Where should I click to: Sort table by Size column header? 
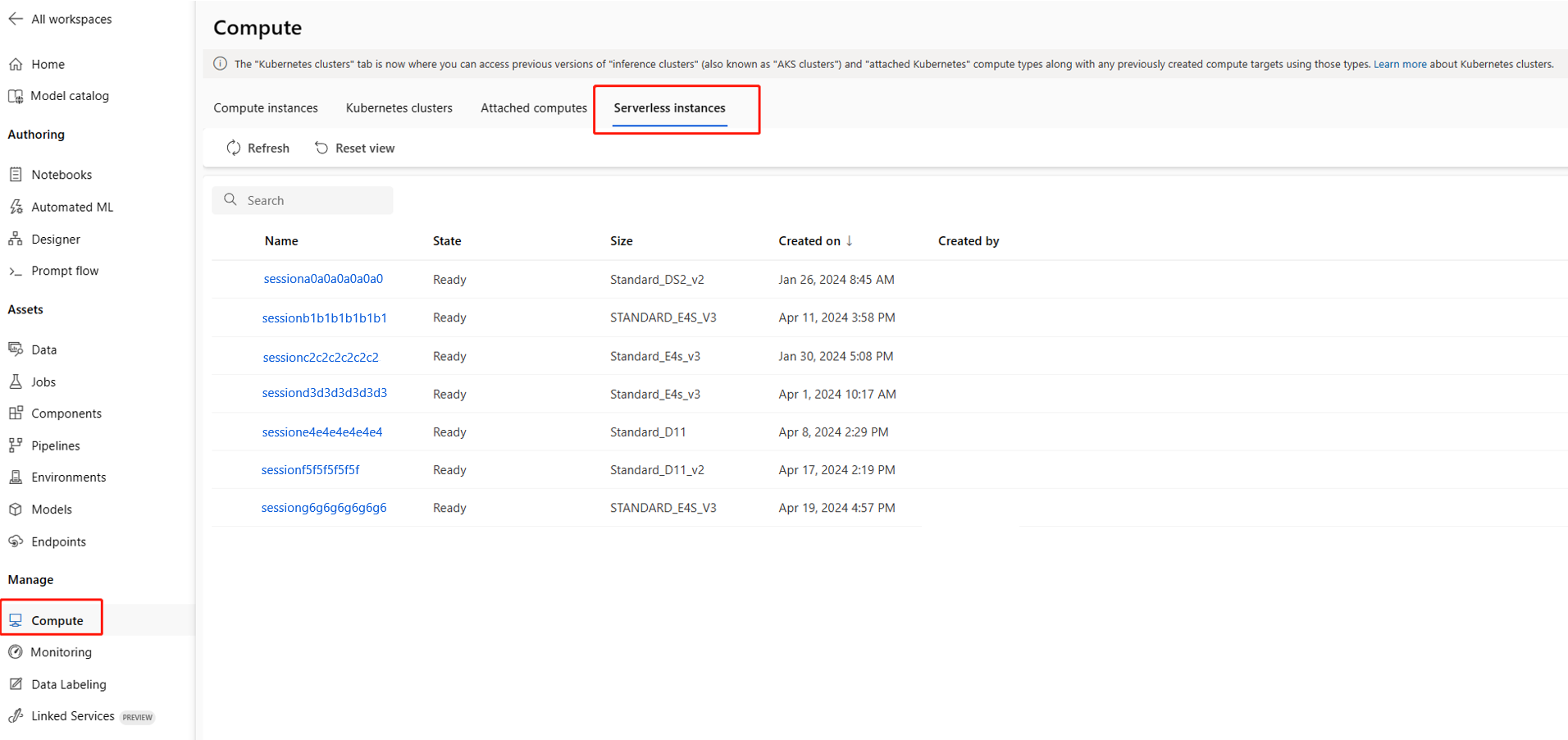pos(621,241)
